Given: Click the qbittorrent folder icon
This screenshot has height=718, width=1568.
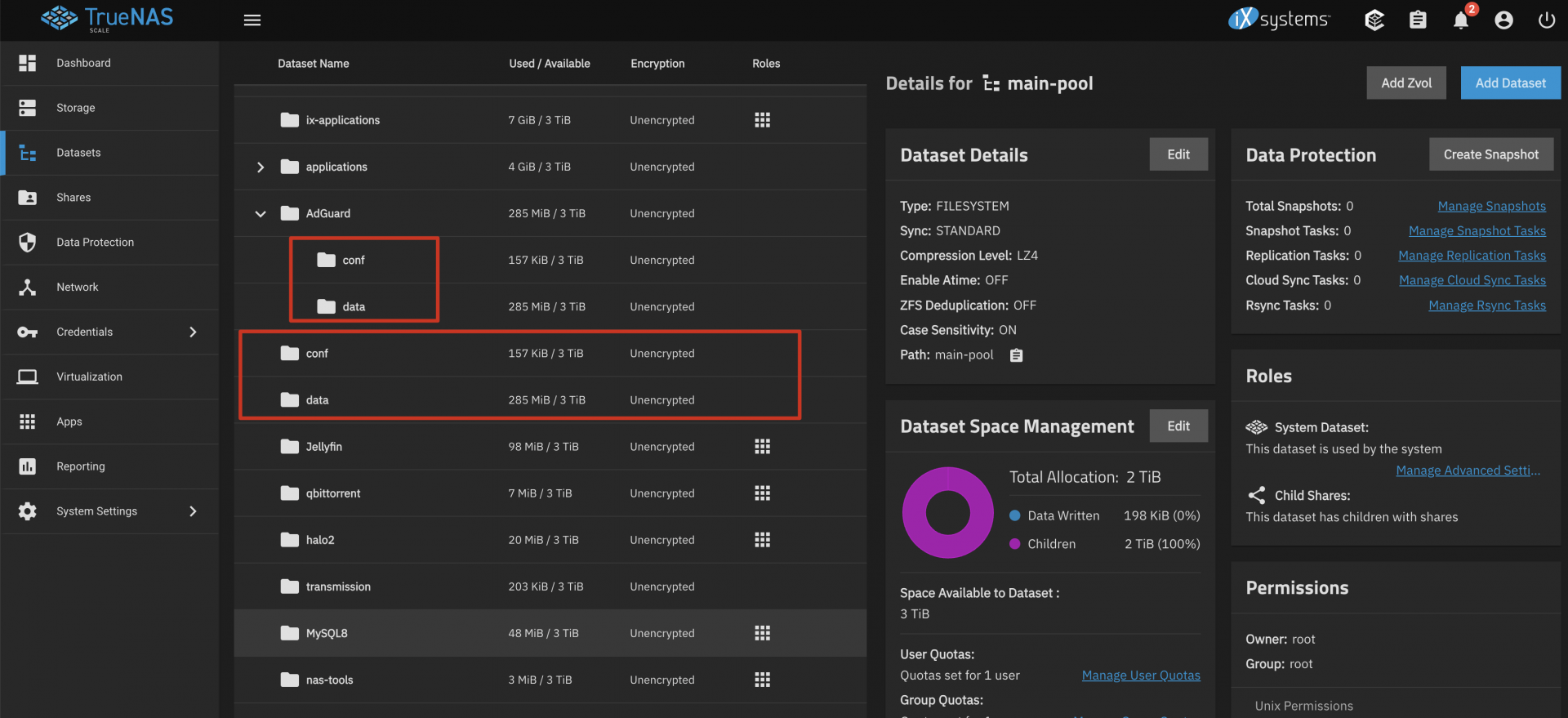Looking at the screenshot, I should [290, 493].
